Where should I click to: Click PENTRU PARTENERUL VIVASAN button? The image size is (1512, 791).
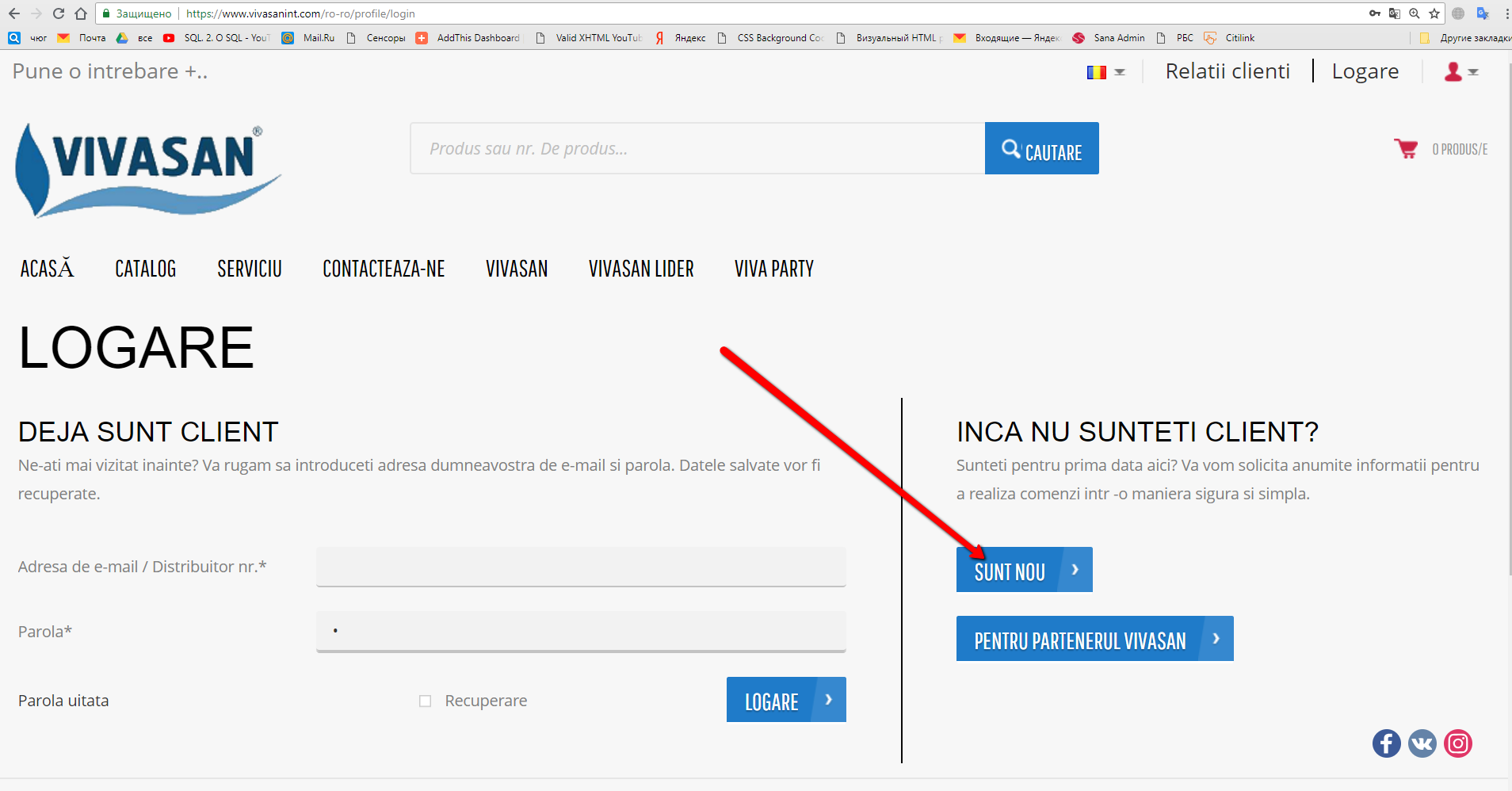tap(1094, 639)
